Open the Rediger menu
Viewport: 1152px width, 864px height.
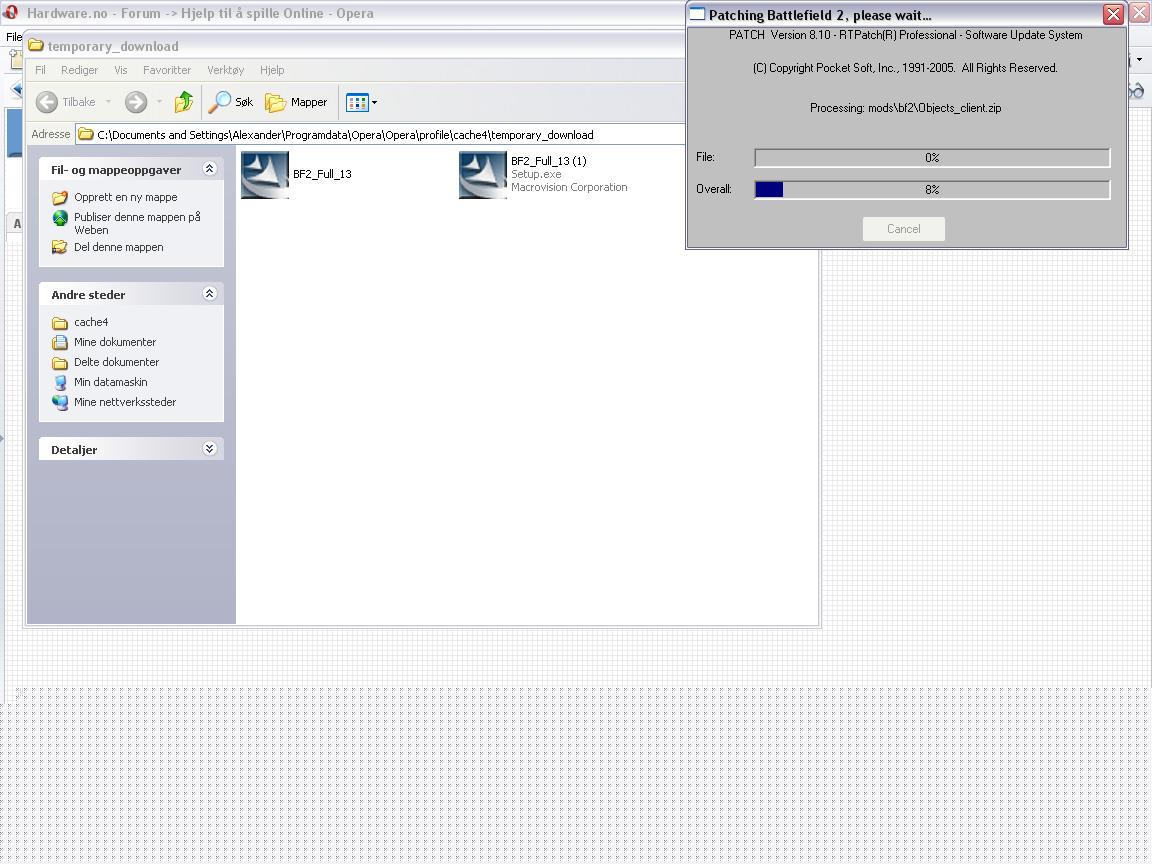coord(79,70)
